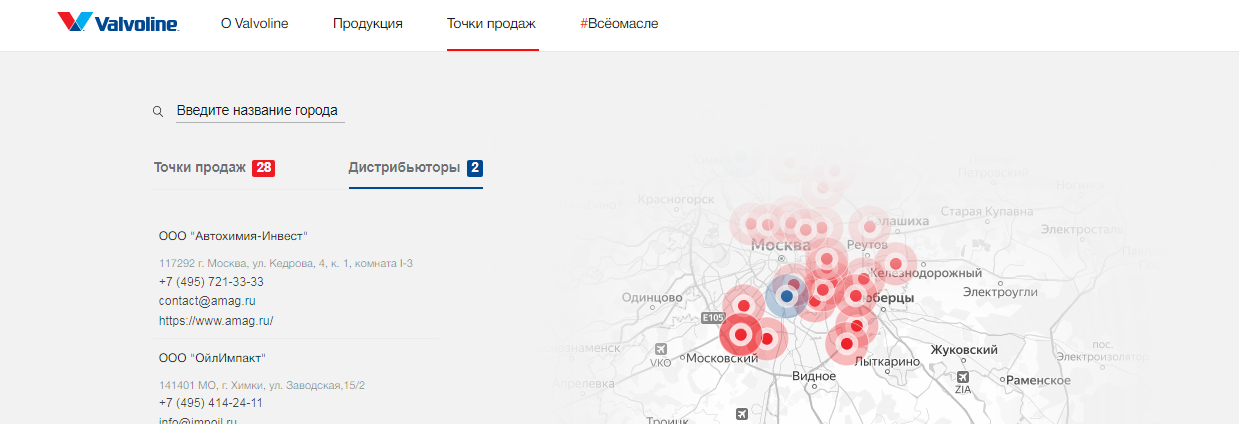Image resolution: width=1239 pixels, height=424 pixels.
Task: Click the red marker just above Лыткарино
Action: [846, 344]
